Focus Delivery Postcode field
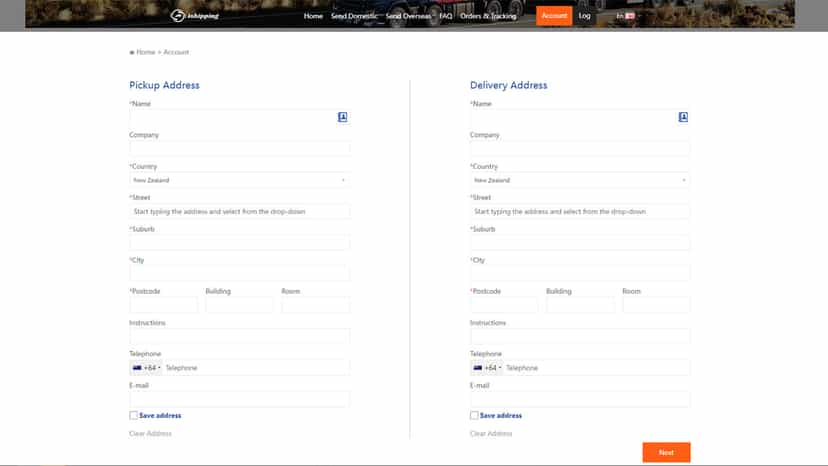 [x=504, y=305]
